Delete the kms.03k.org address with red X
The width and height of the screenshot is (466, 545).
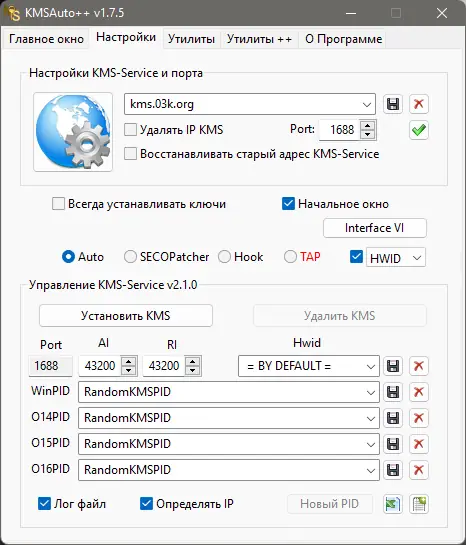[418, 104]
